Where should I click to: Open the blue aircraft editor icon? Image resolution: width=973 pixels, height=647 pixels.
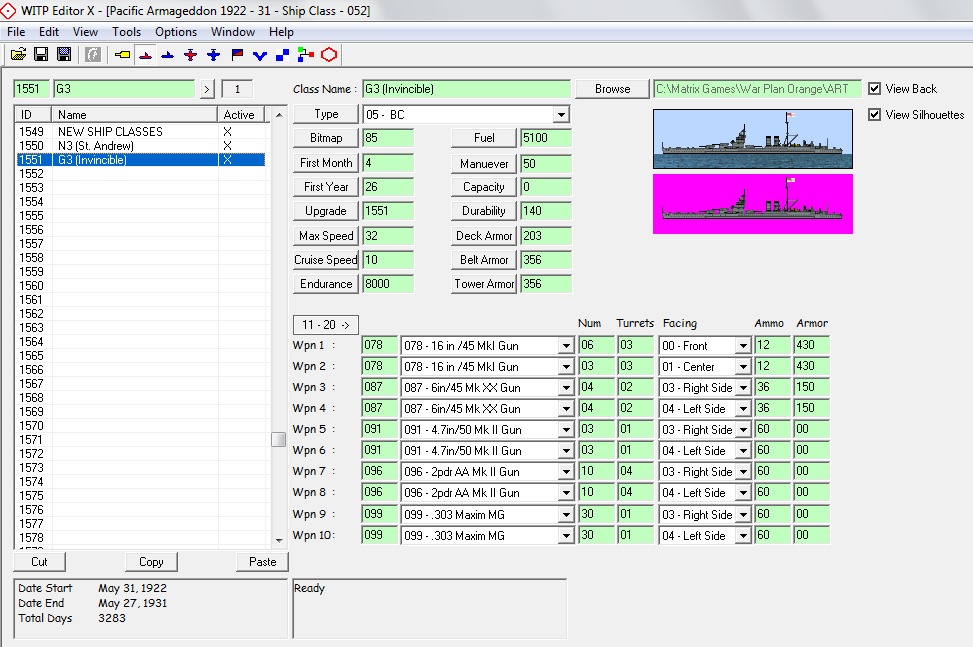[213, 55]
